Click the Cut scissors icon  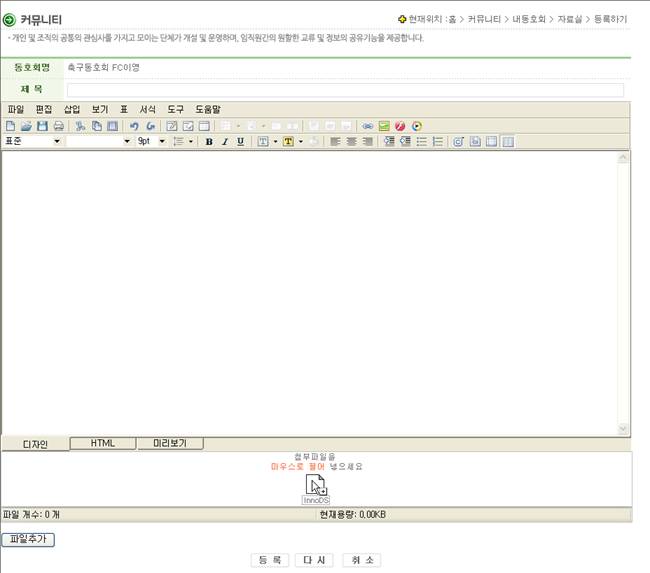coord(81,126)
